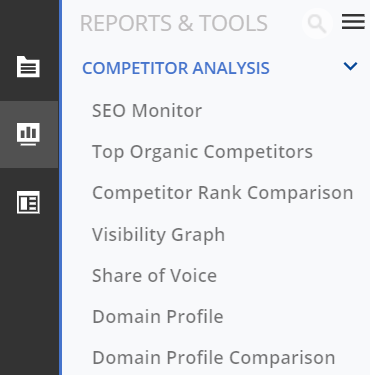The height and width of the screenshot is (375, 370).
Task: Open Top Organic Competitors report
Action: click(x=202, y=152)
